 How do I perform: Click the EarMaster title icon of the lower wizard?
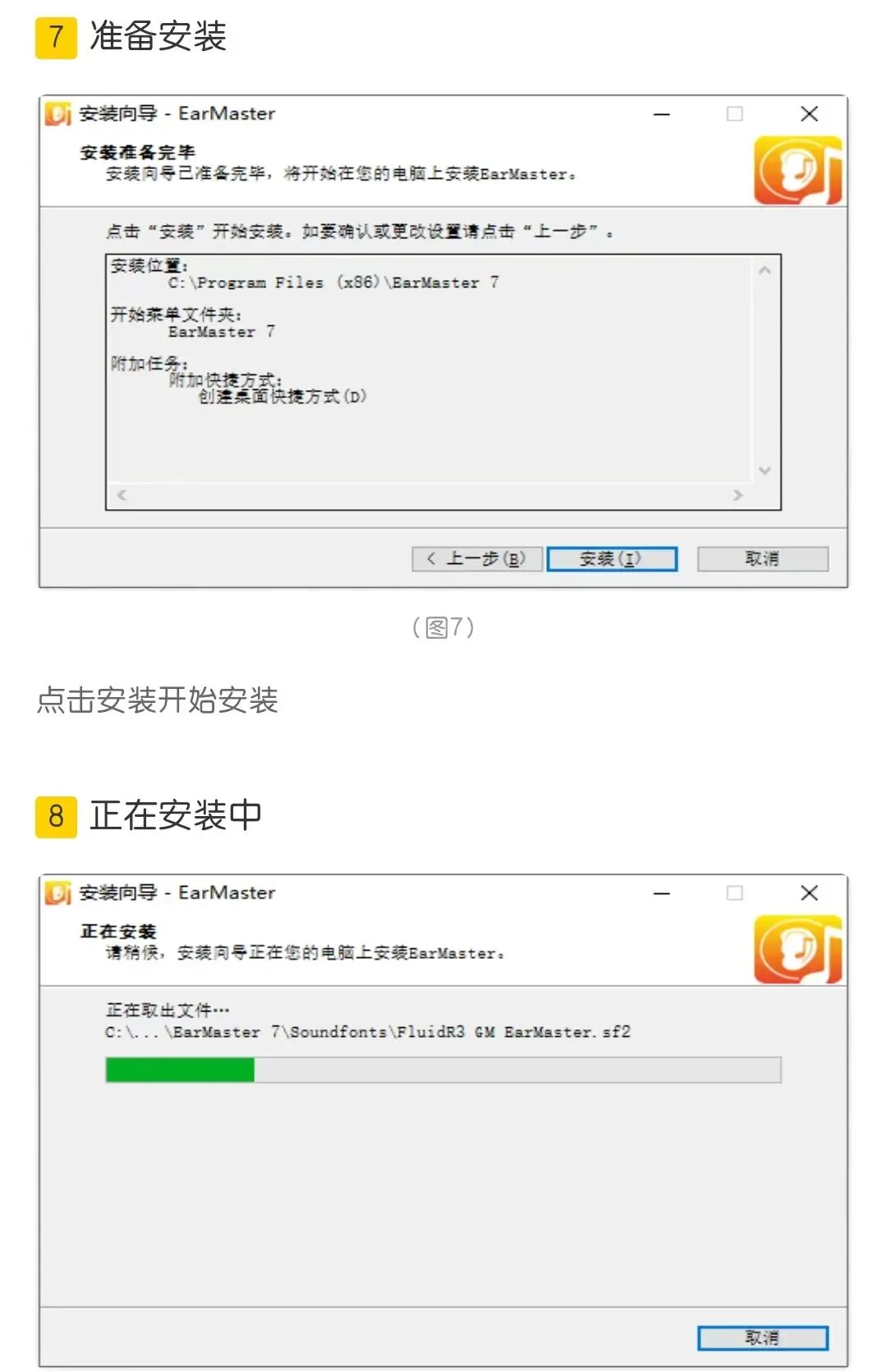(x=58, y=893)
